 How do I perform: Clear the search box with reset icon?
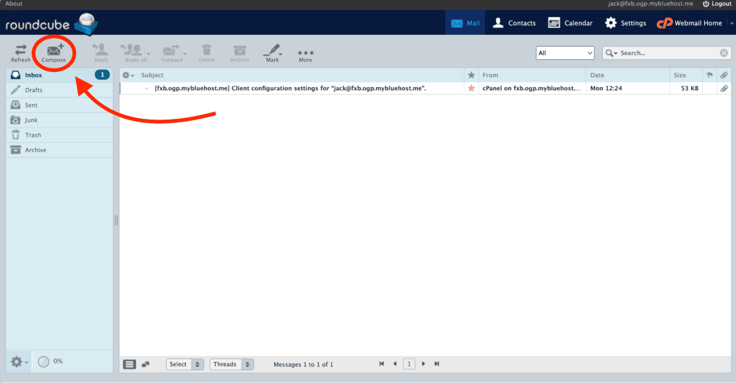pos(724,53)
